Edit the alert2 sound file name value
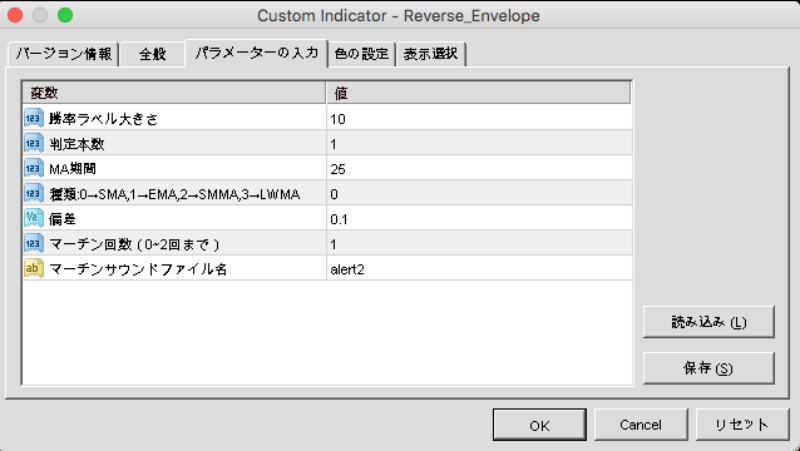This screenshot has height=451, width=800. pos(478,268)
